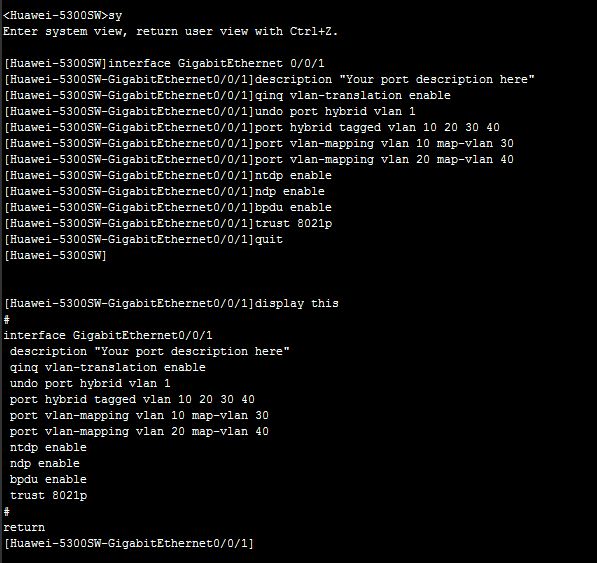Click the 'map-vlan 30' mapping command line
The height and width of the screenshot is (563, 597).
click(x=384, y=144)
